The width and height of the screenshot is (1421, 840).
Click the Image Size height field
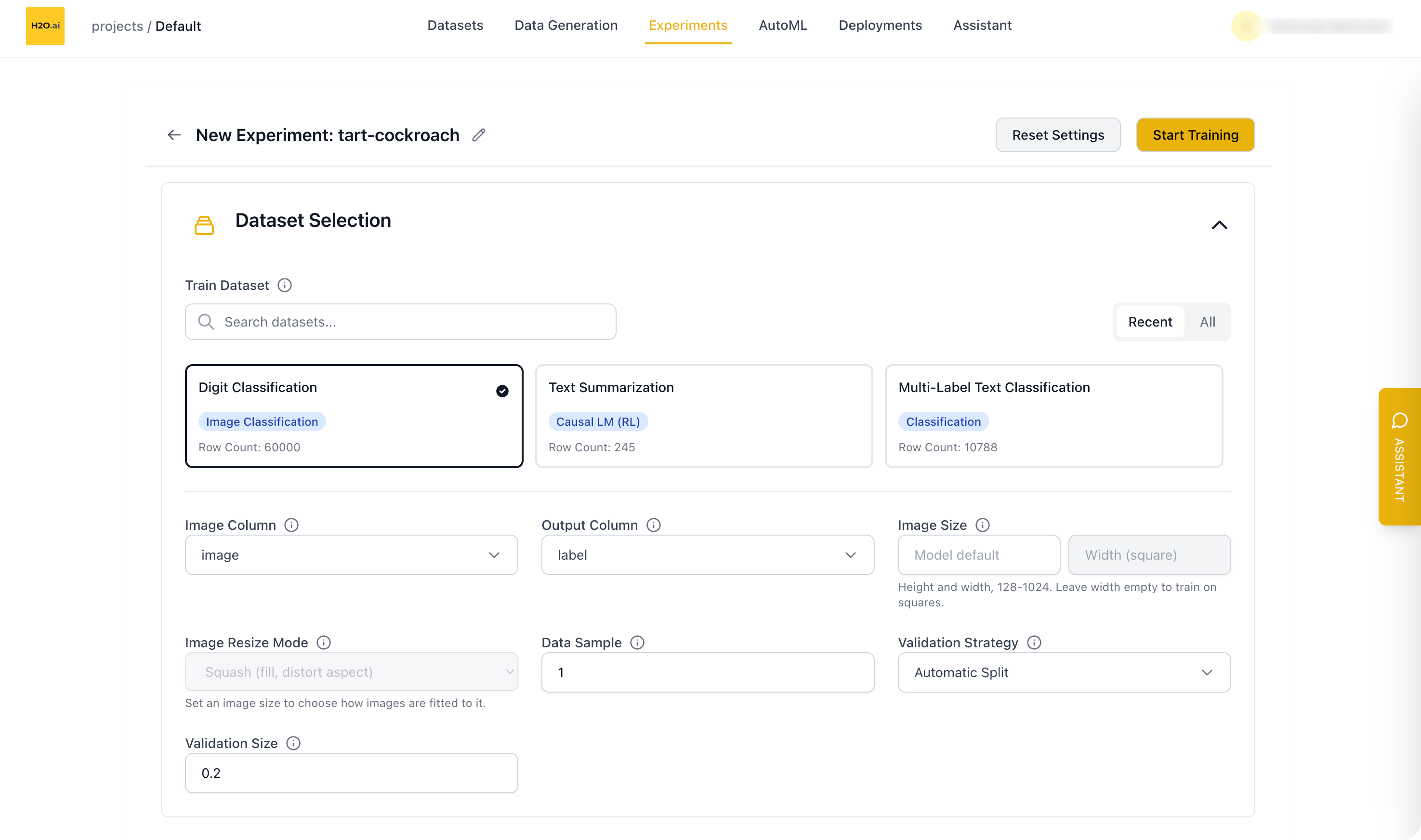pyautogui.click(x=979, y=555)
